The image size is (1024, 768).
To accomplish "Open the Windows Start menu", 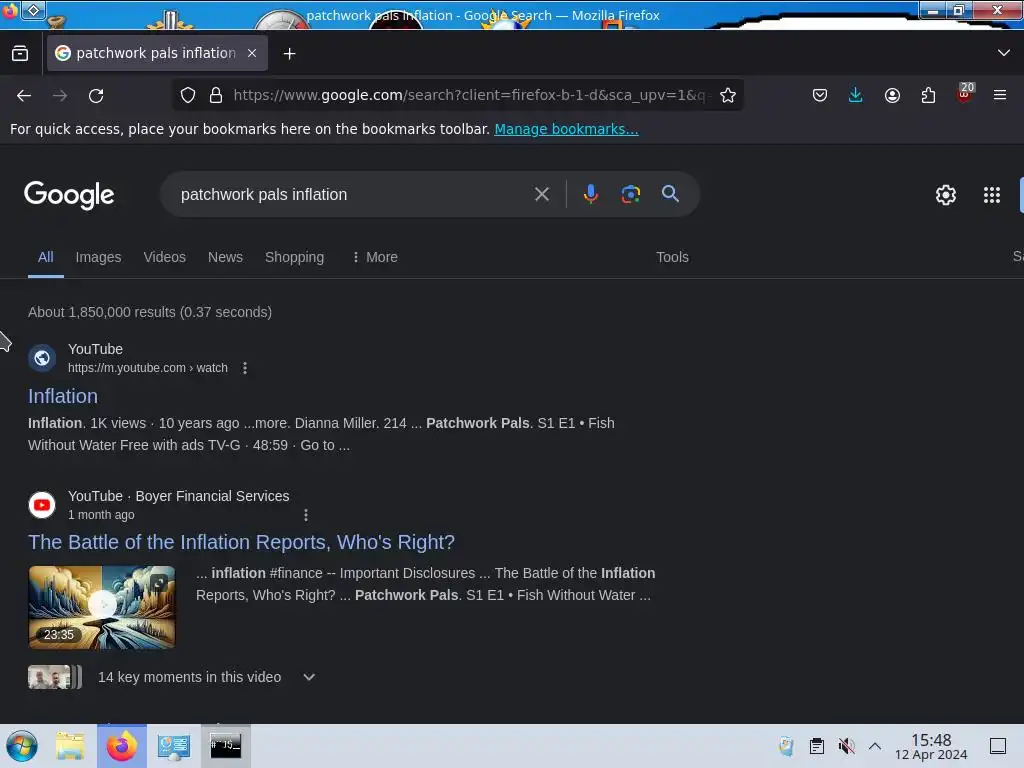I will click(22, 746).
